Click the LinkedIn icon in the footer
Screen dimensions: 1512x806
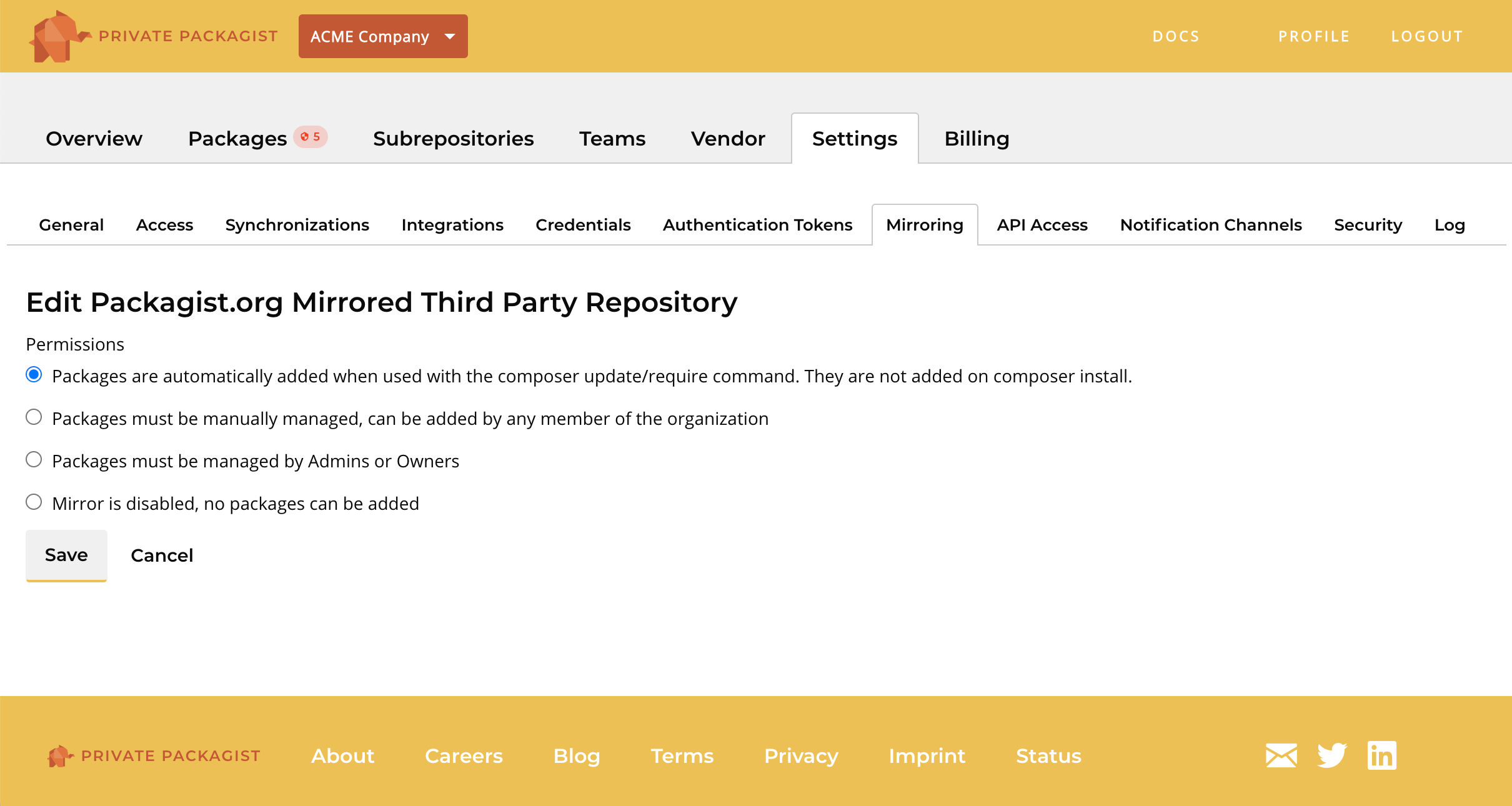(1382, 755)
